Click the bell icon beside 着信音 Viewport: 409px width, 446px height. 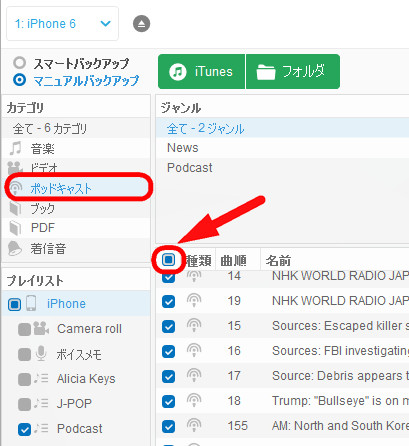[15, 248]
